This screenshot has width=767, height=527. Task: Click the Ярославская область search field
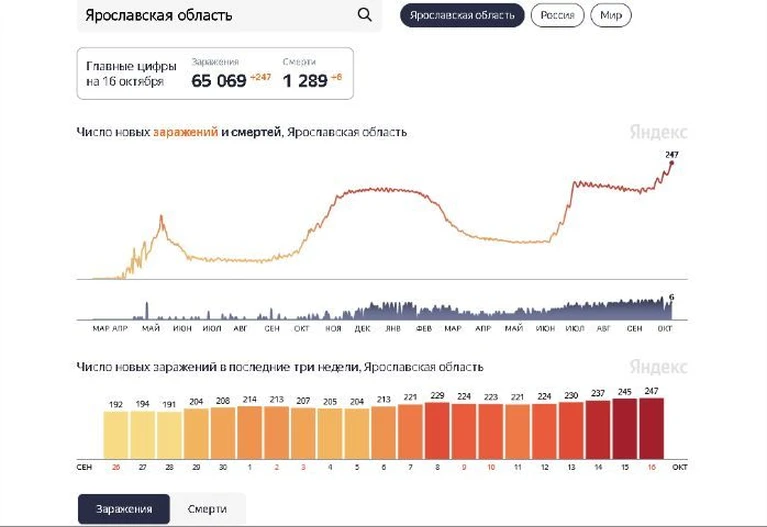click(x=229, y=15)
